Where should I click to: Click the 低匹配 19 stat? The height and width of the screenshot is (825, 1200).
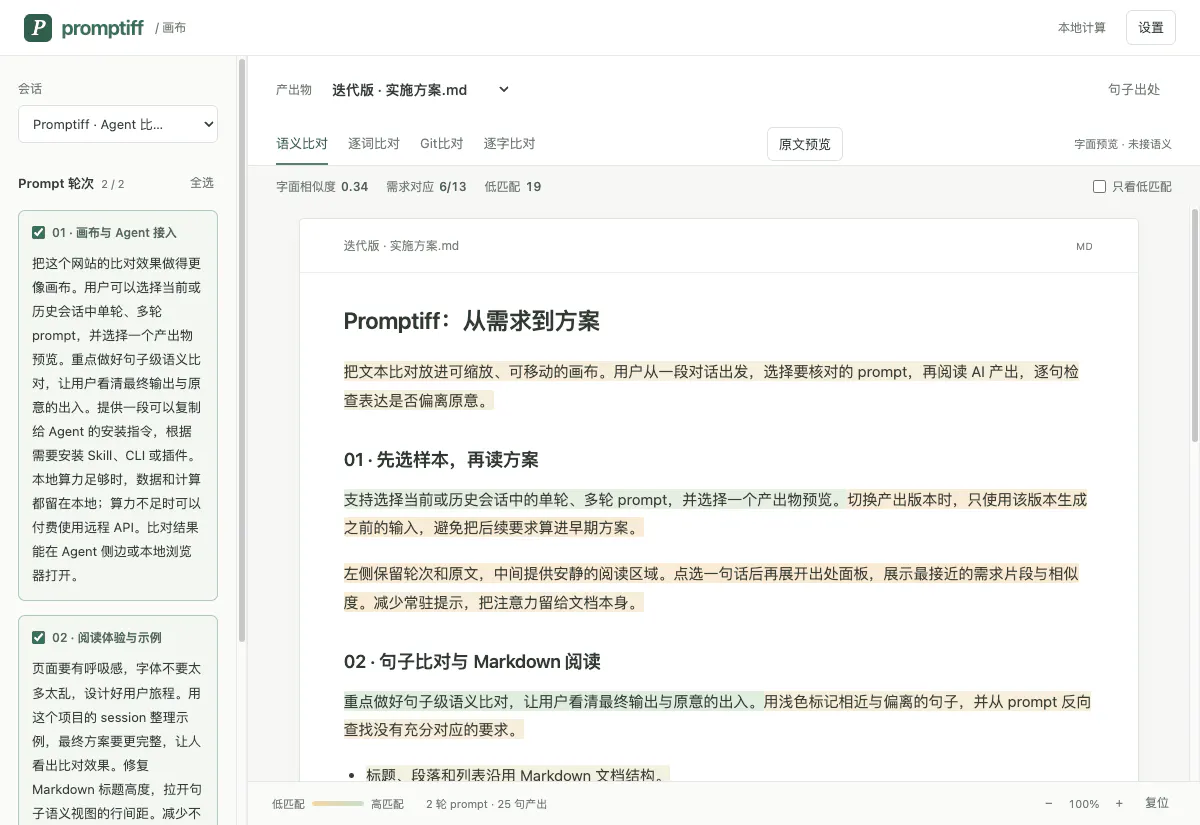coord(513,187)
